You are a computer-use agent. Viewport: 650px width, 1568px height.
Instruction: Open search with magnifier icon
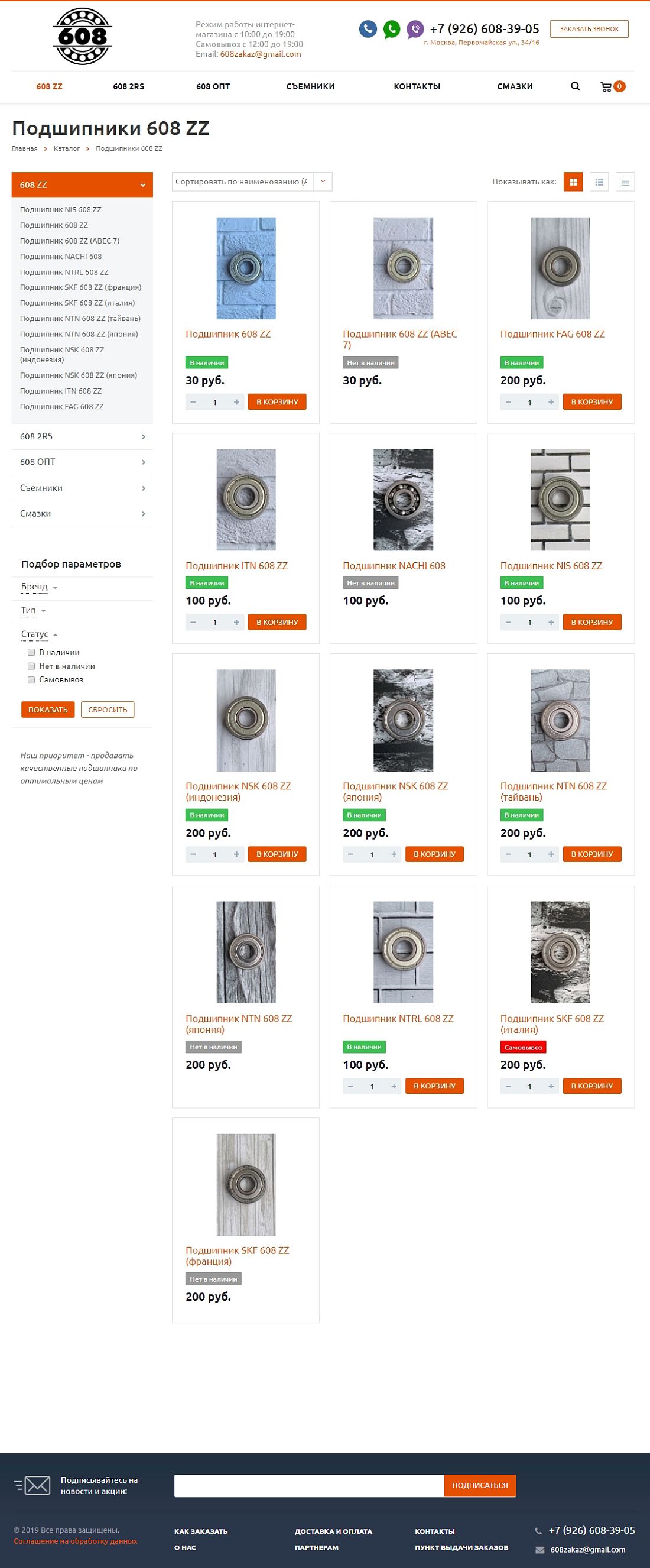pyautogui.click(x=575, y=86)
